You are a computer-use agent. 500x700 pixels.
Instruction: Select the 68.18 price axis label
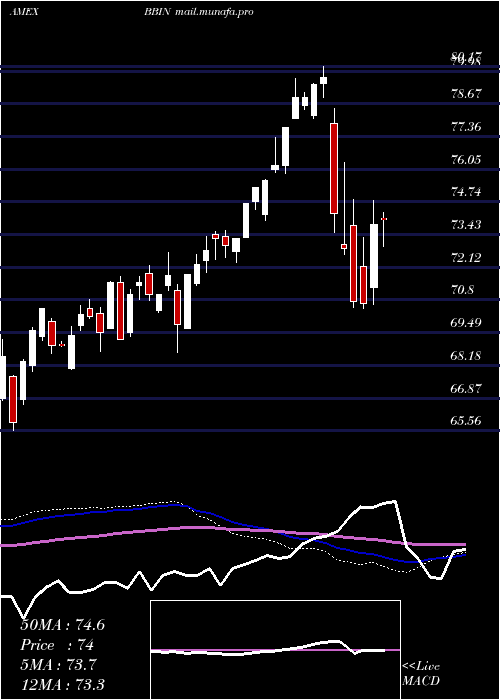467,356
